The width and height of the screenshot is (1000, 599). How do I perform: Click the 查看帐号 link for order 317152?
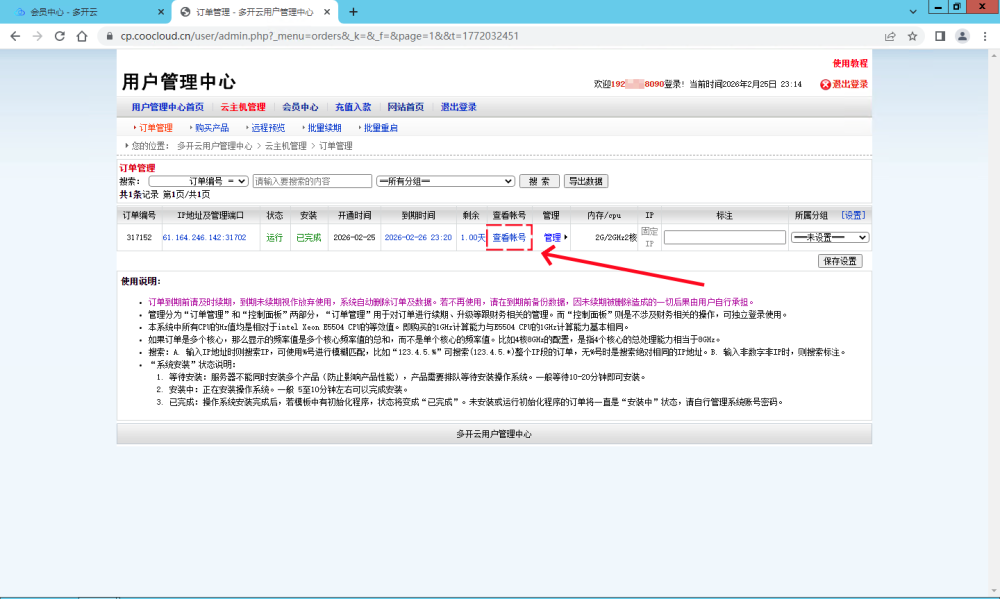click(x=509, y=238)
